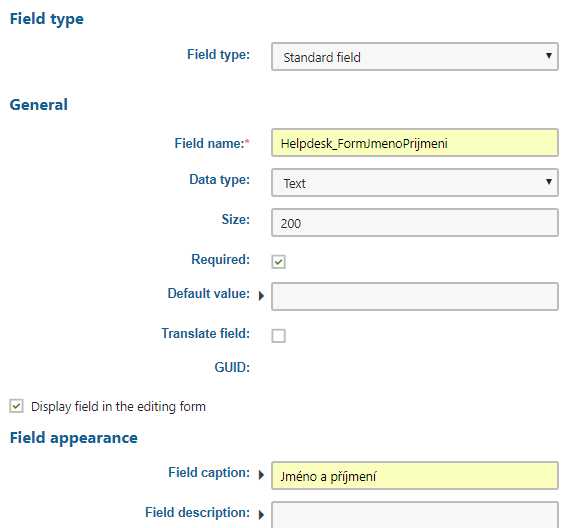Click the General section heading
Viewport: 577px width, 528px height.
click(x=39, y=104)
